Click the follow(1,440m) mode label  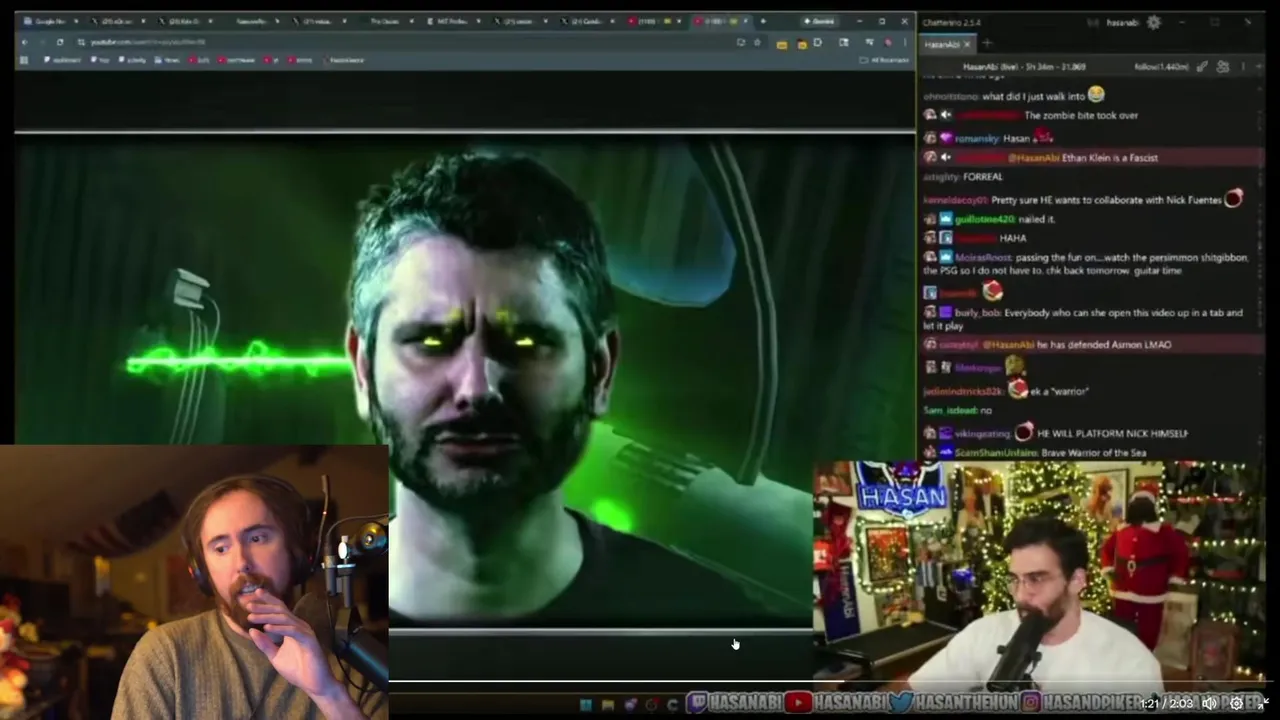pyautogui.click(x=1161, y=67)
